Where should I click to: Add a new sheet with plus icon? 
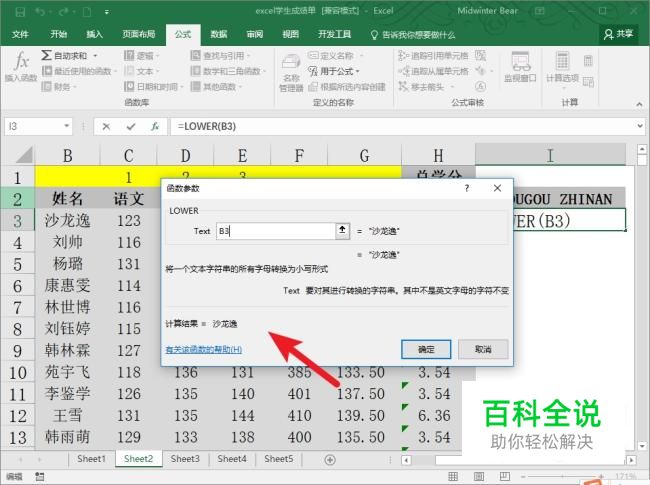click(330, 459)
